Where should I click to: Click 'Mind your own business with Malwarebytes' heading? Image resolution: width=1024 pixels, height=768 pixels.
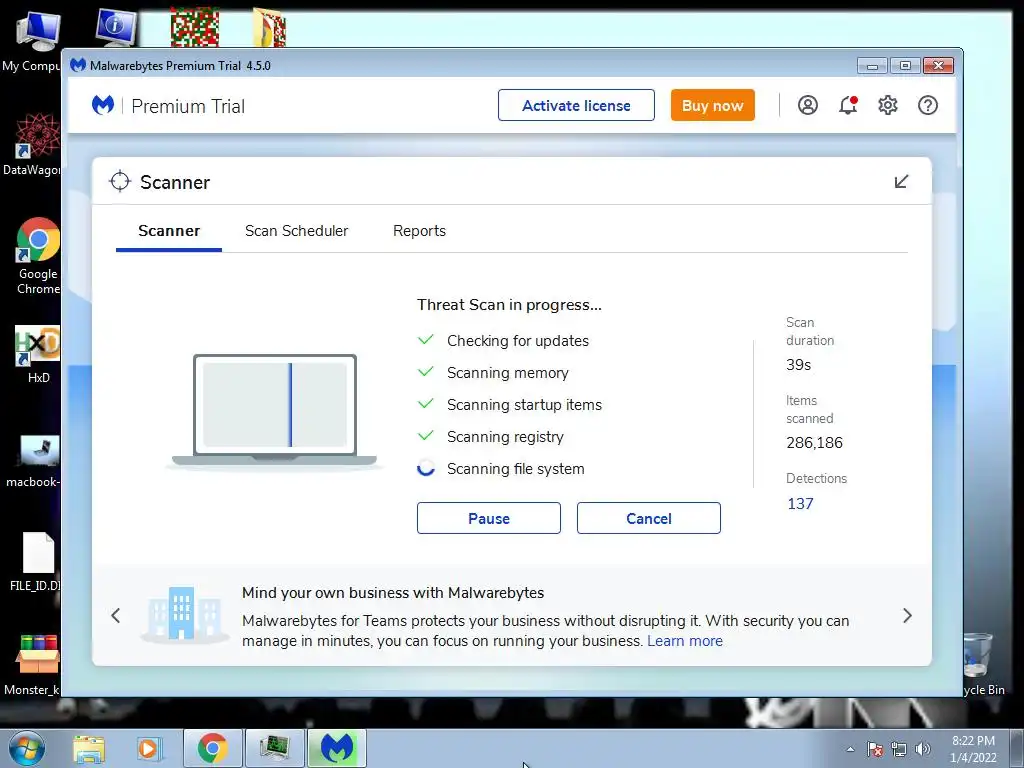393,592
